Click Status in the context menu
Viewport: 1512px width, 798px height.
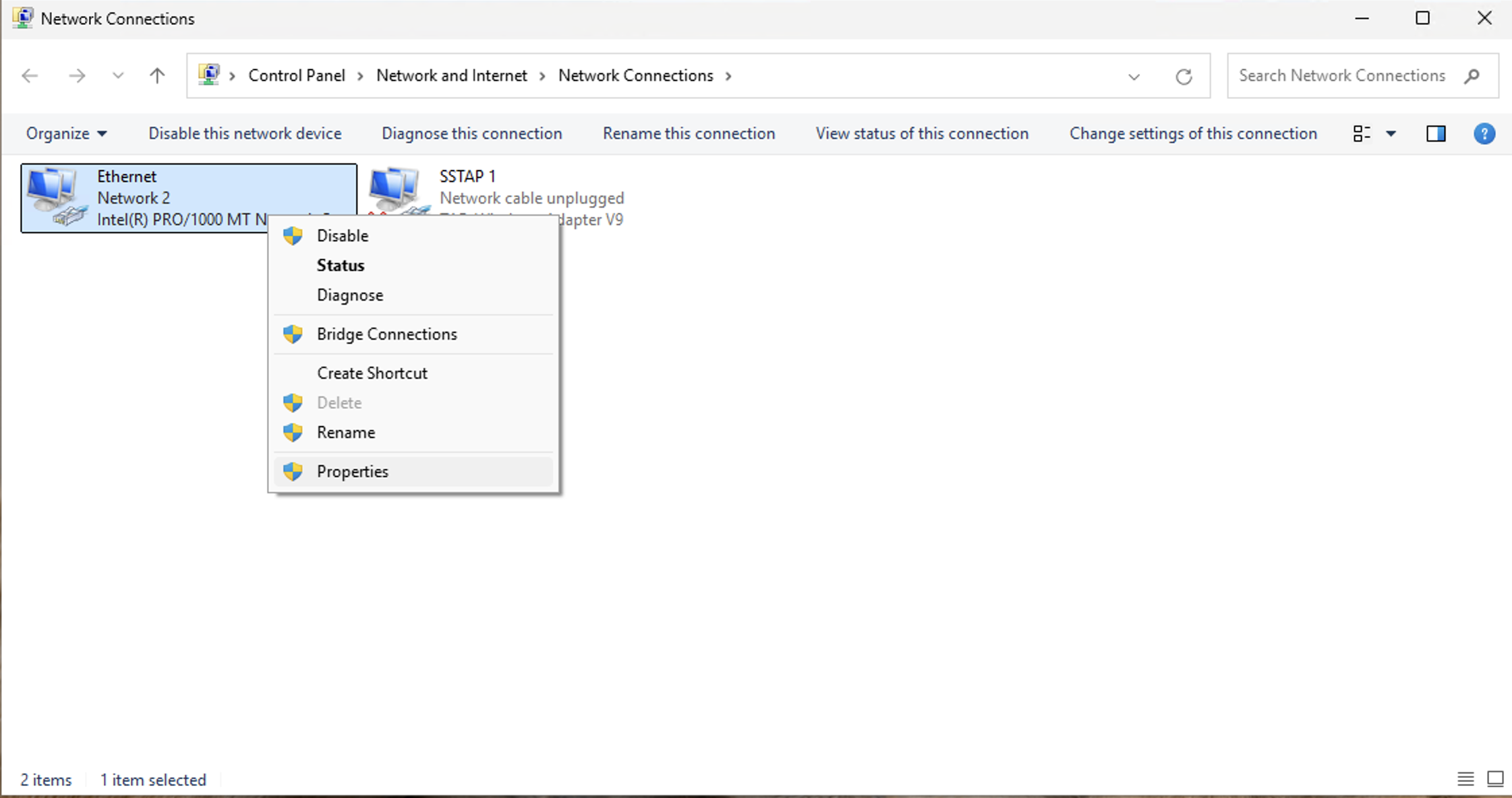pyautogui.click(x=341, y=265)
